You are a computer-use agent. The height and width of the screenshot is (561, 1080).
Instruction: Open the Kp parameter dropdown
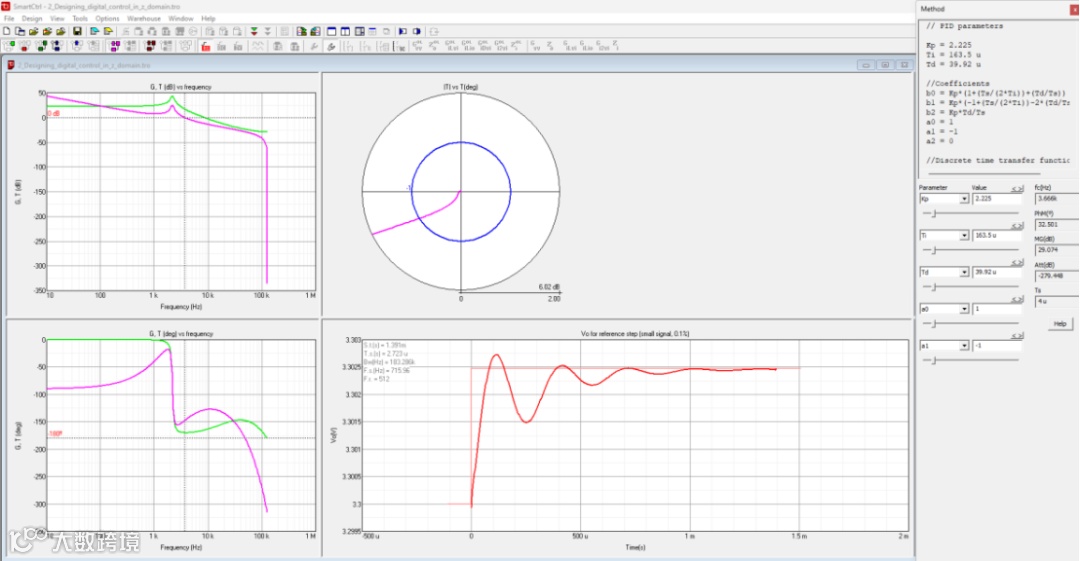click(x=964, y=199)
